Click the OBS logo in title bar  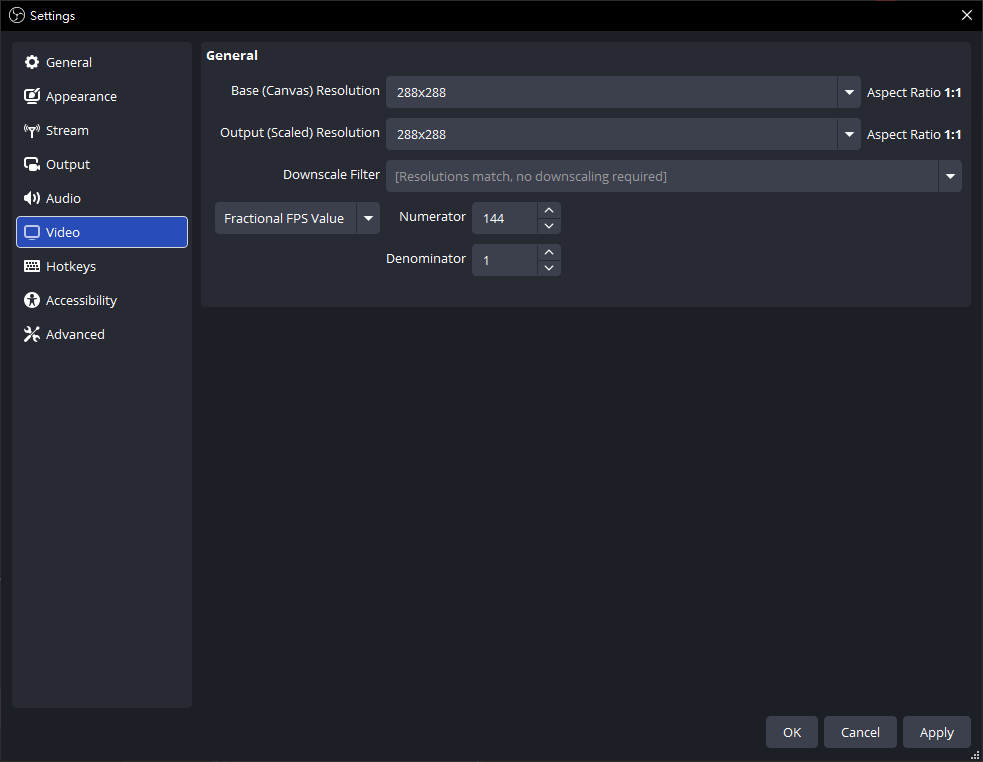point(17,15)
